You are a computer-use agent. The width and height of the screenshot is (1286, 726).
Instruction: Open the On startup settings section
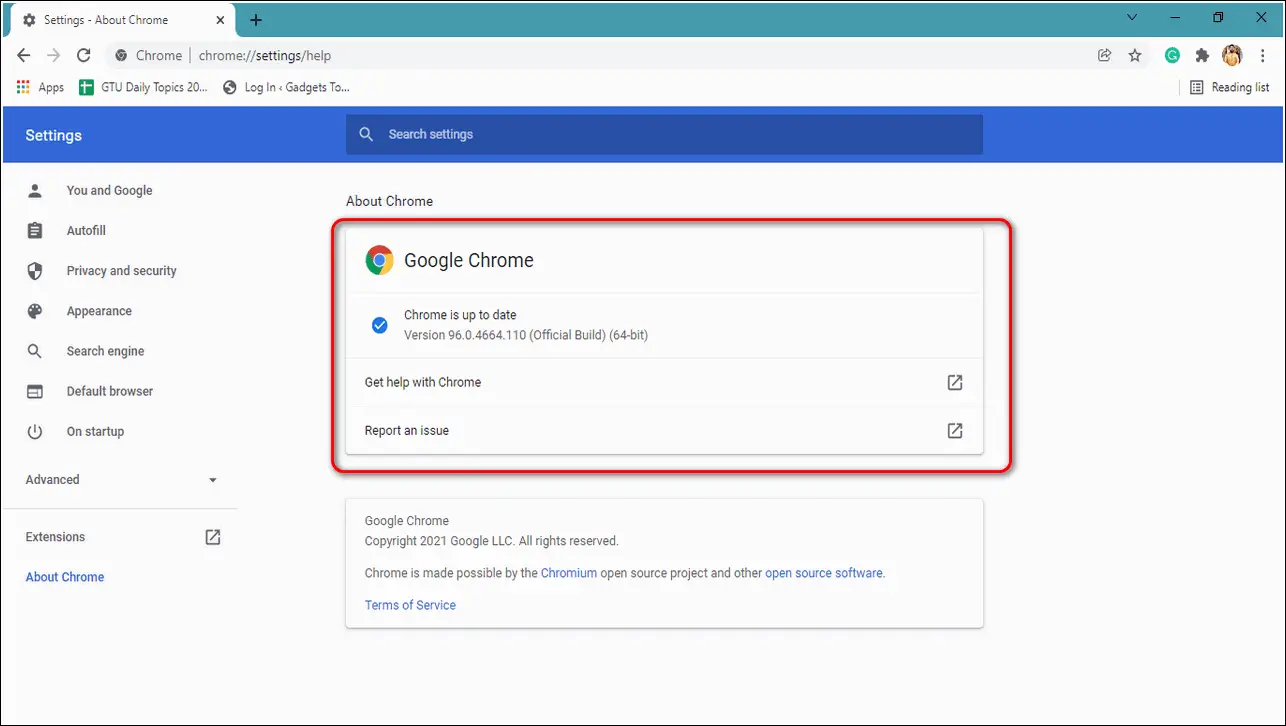[x=95, y=432]
